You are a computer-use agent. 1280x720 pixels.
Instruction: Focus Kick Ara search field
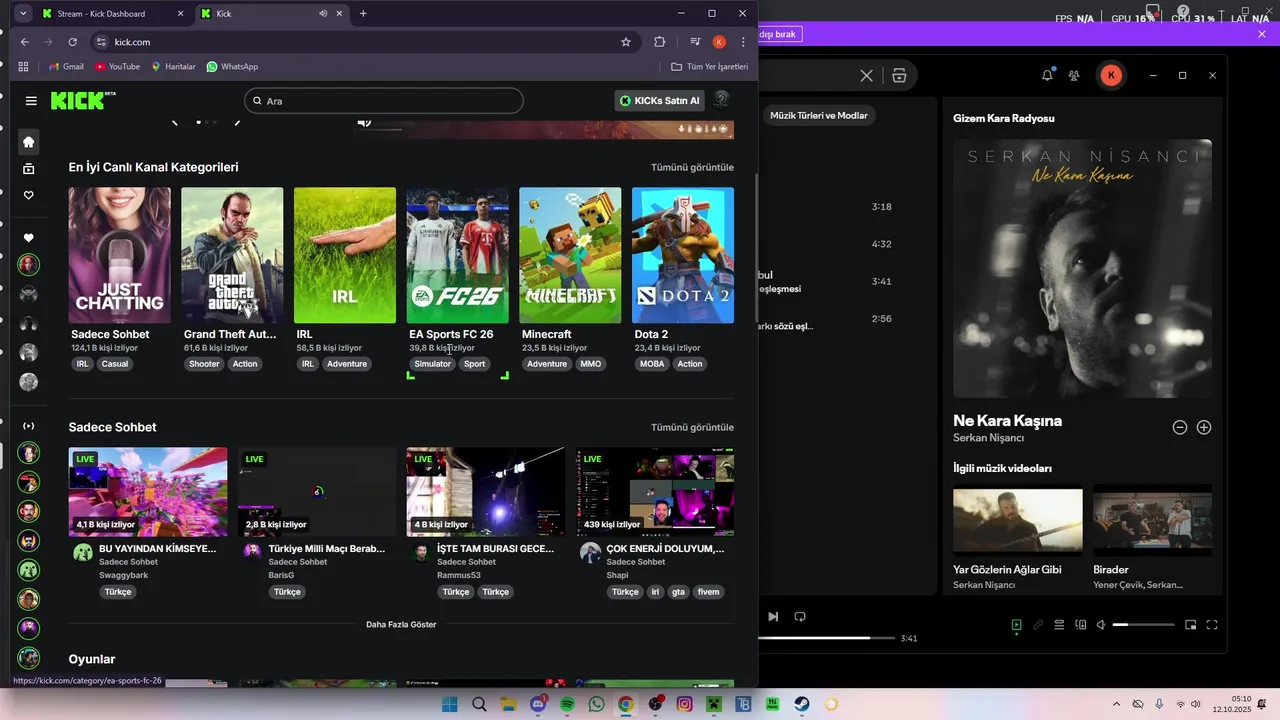pyautogui.click(x=383, y=101)
